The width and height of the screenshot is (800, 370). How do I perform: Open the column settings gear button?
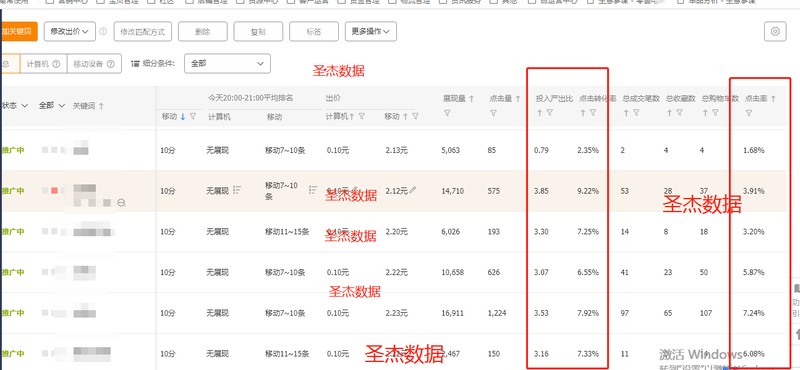(775, 32)
